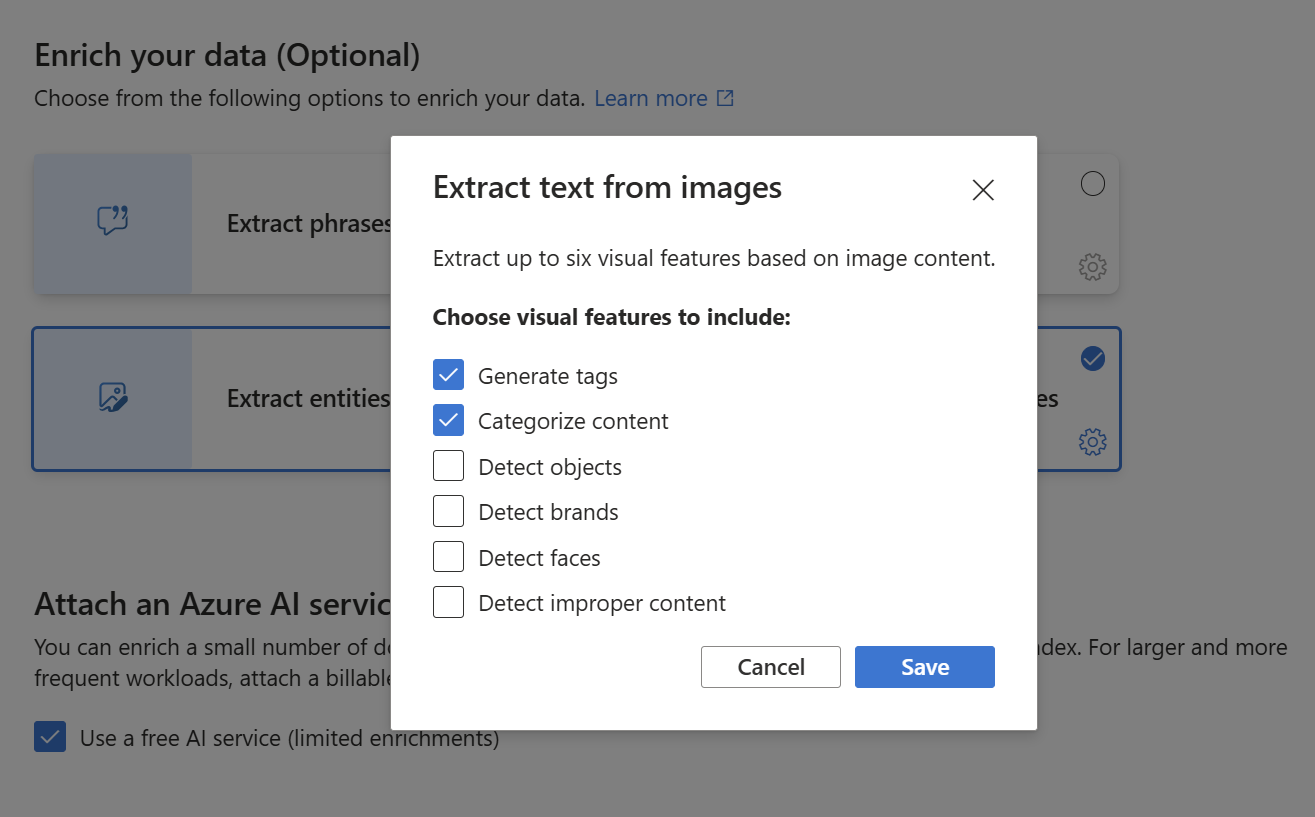1315x817 pixels.
Task: Enable the Detect faces checkbox
Action: click(x=448, y=557)
